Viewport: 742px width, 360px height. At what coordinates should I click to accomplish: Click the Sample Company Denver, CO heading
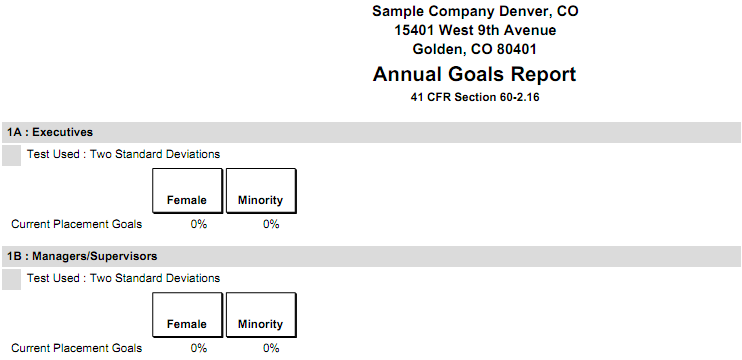tap(475, 11)
